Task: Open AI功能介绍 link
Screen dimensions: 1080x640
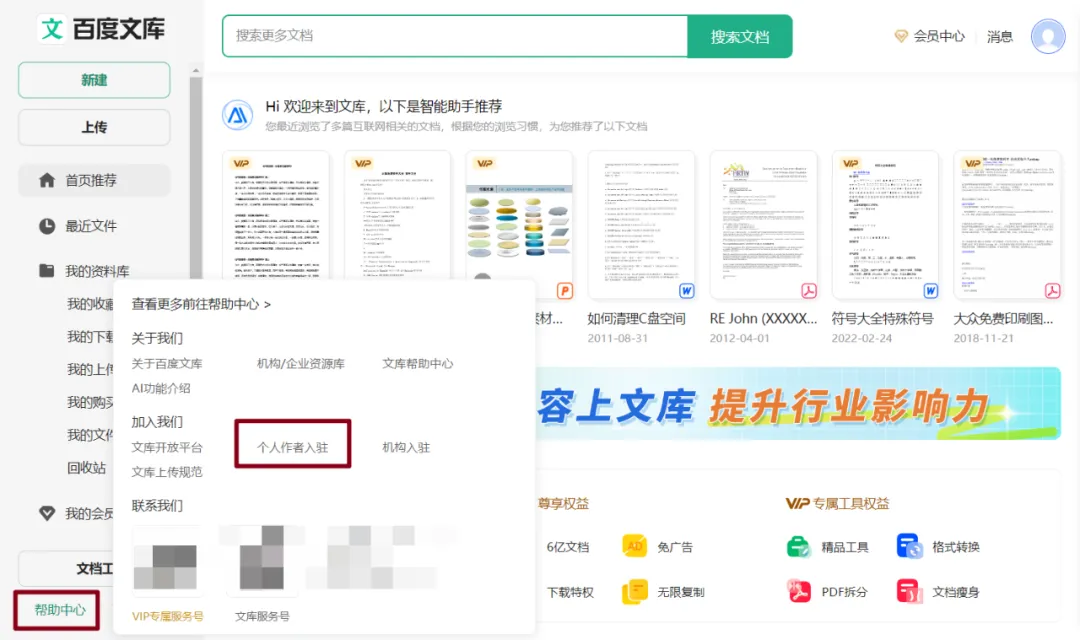Action: [160, 388]
